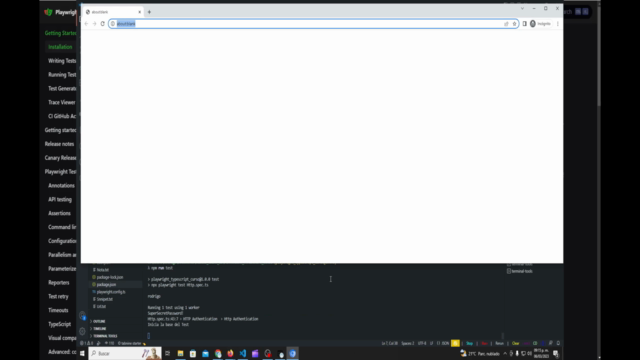This screenshot has width=640, height=360.
Task: Select package.json in VS Code explorer
Action: [107, 284]
